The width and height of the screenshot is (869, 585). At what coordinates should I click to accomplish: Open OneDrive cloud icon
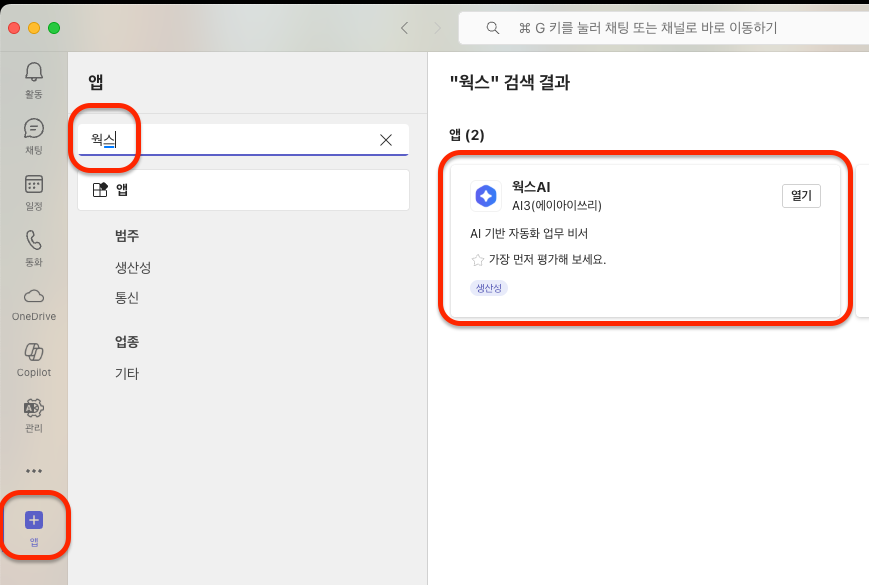pos(34,296)
